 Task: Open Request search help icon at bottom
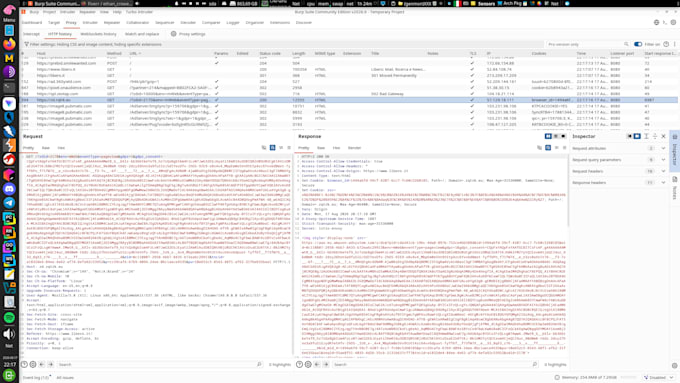point(24,365)
